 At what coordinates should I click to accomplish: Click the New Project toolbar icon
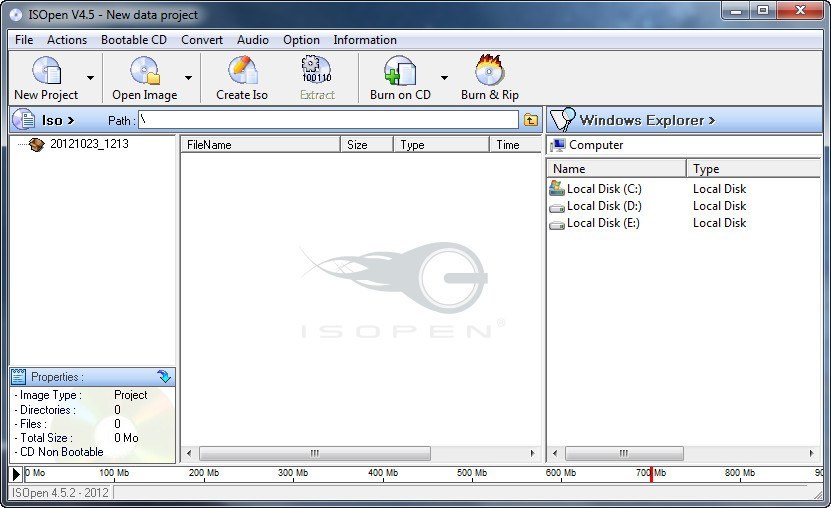(47, 70)
